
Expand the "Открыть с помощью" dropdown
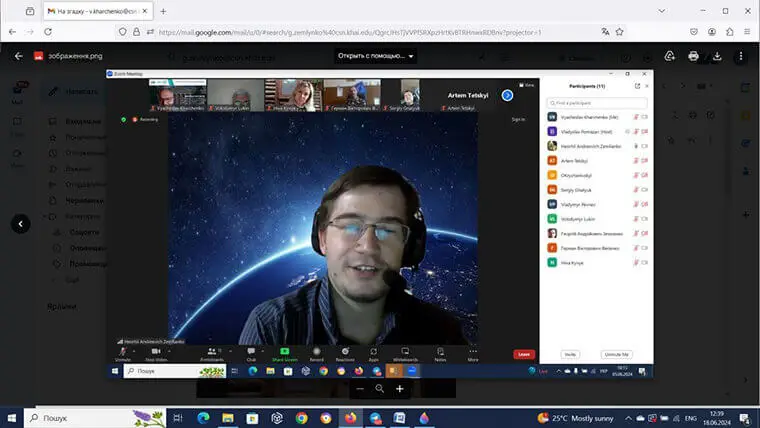375,56
